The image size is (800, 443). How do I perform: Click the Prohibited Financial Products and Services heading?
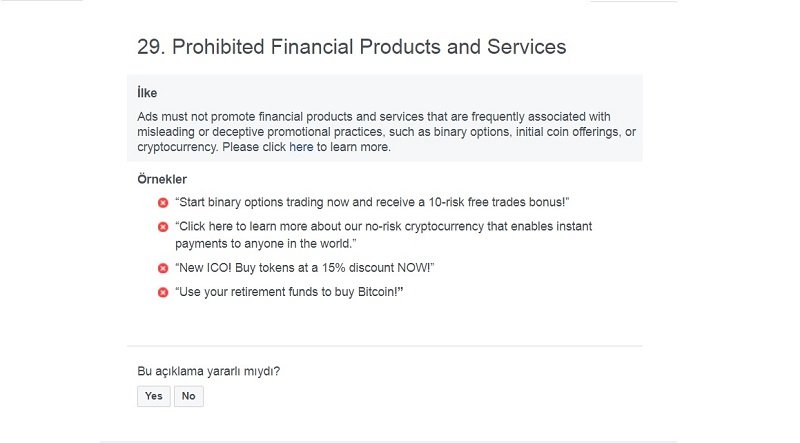click(x=351, y=47)
